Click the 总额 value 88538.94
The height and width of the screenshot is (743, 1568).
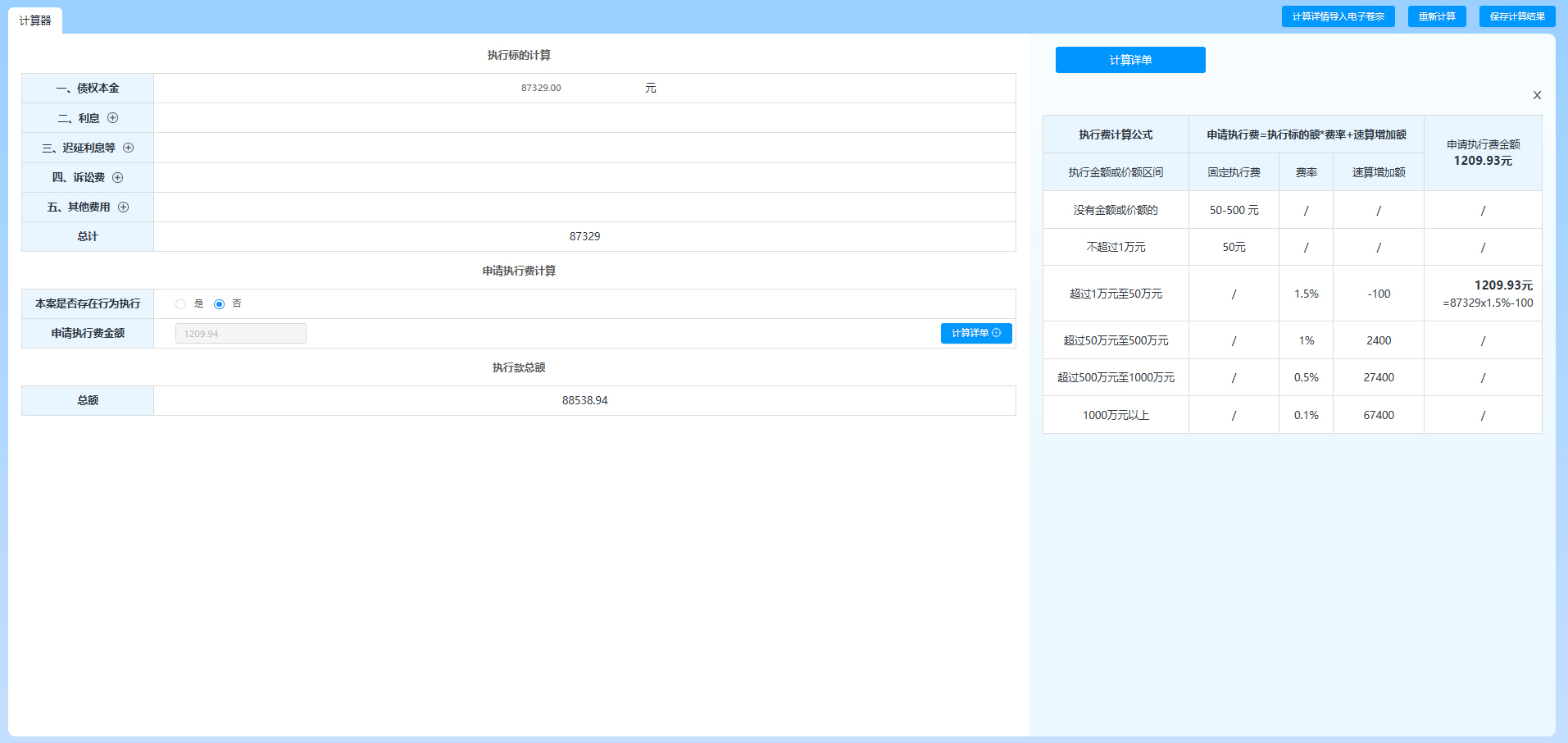[x=584, y=400]
